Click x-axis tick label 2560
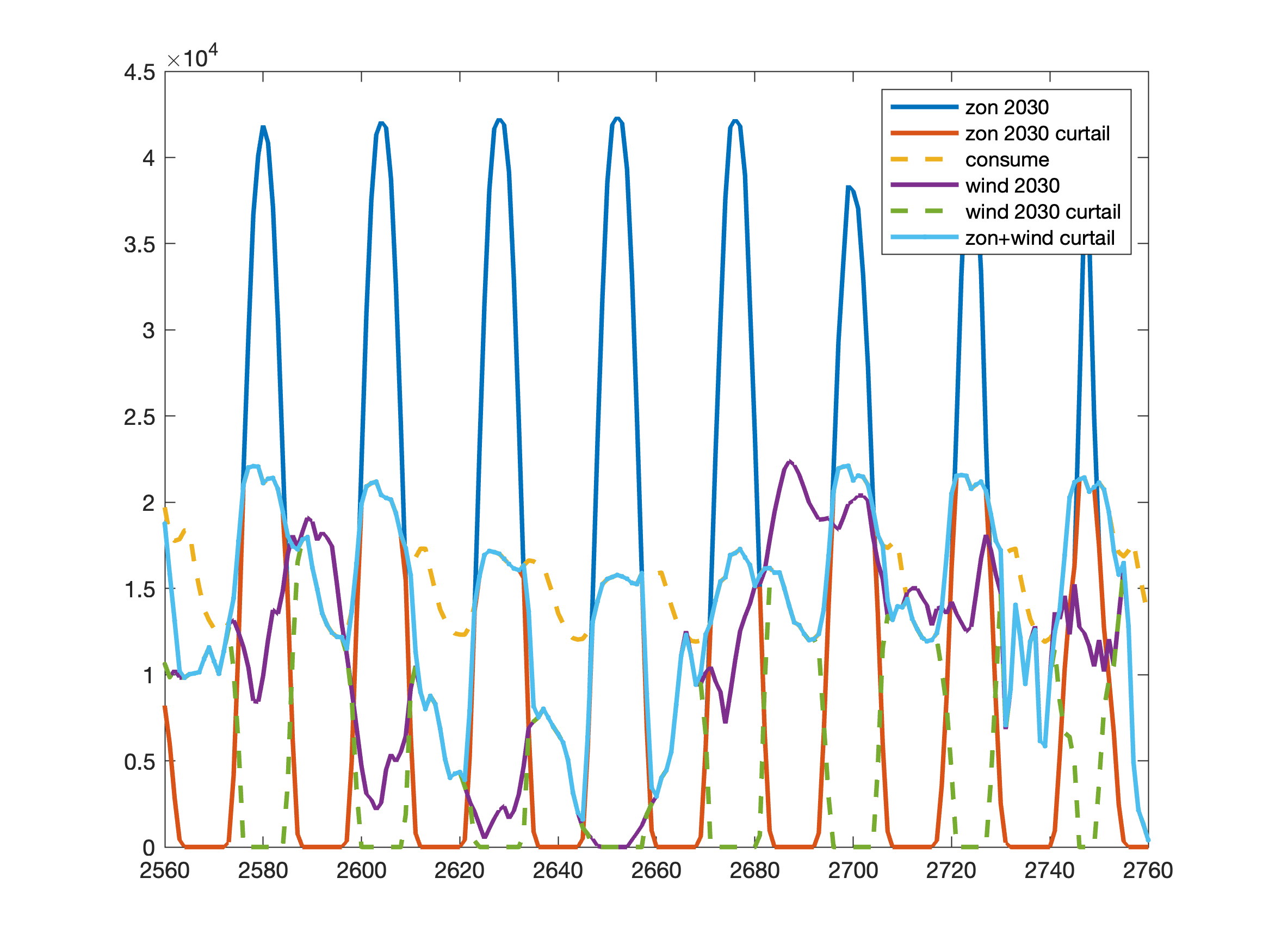 (x=165, y=871)
